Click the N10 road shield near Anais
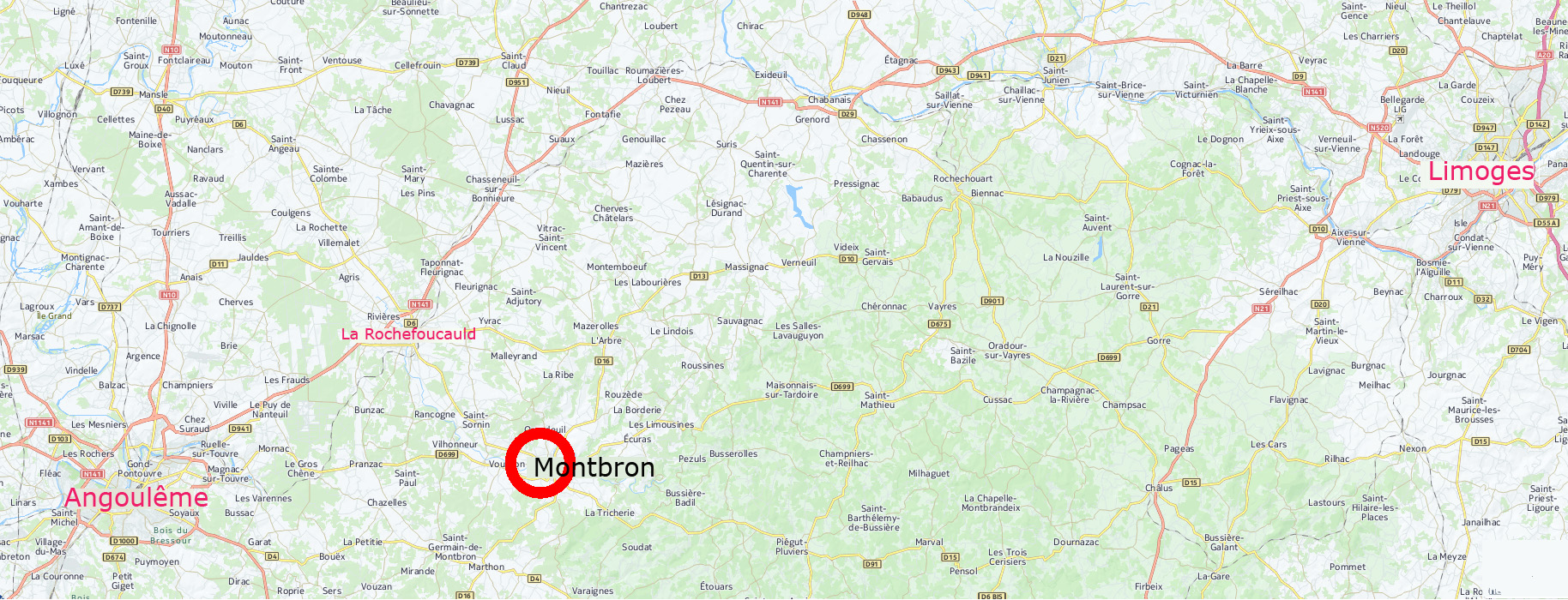Viewport: 1568px width, 600px height. pos(169,295)
